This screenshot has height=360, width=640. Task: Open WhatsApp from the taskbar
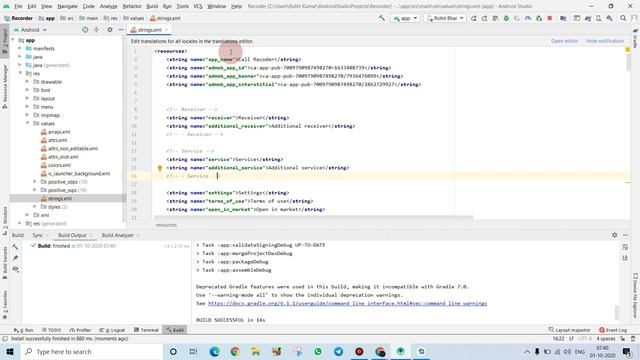(318, 351)
